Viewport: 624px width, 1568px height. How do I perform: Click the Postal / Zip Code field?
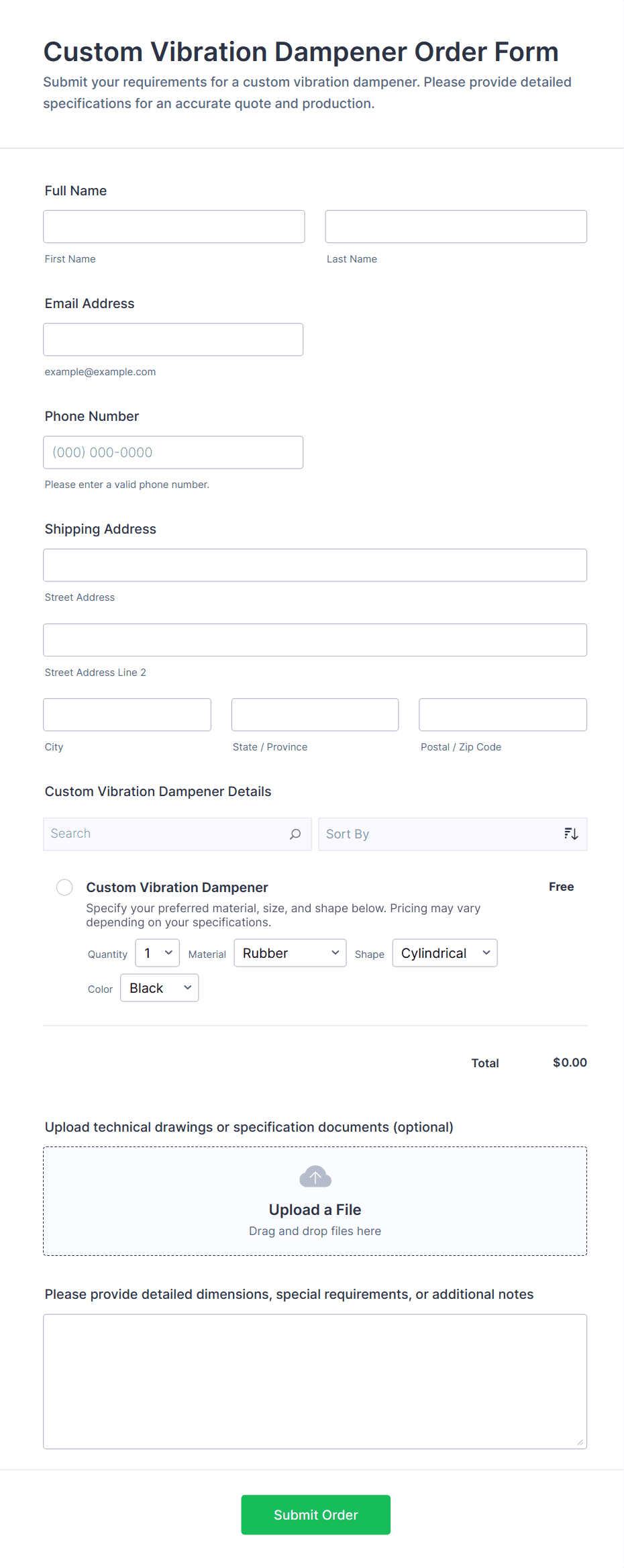[503, 715]
